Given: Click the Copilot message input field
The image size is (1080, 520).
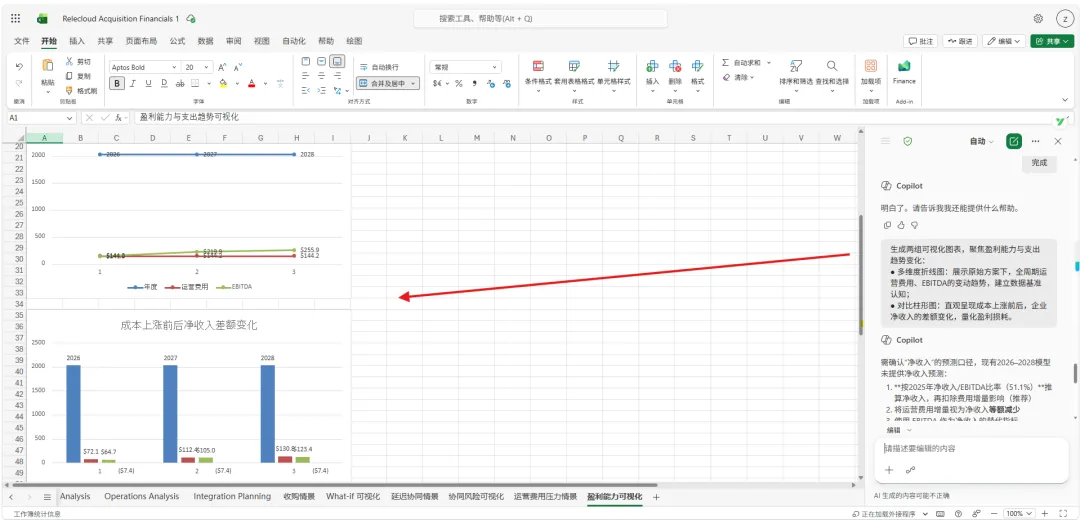Looking at the screenshot, I should 971,449.
